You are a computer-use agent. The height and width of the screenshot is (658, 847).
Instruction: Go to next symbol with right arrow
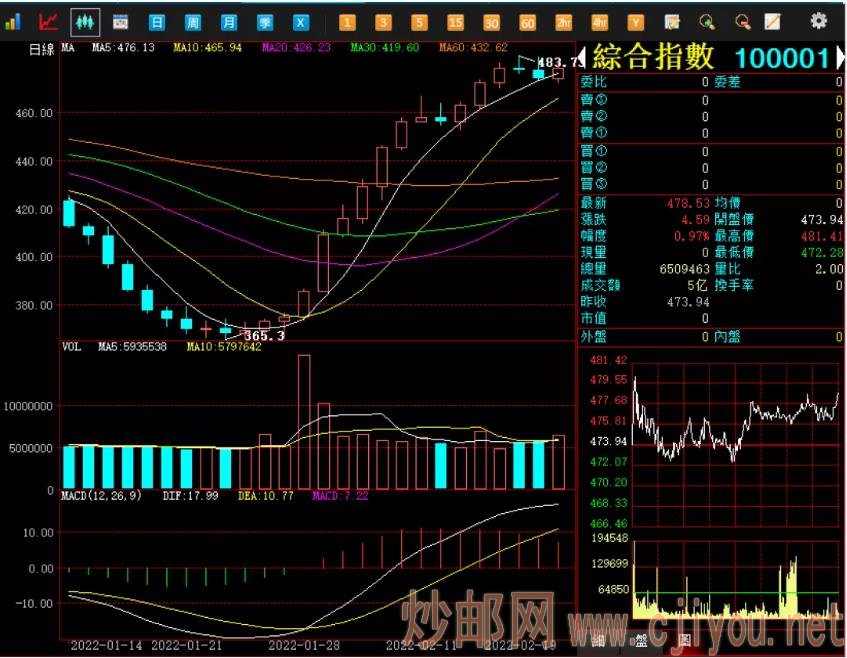pyautogui.click(x=839, y=58)
